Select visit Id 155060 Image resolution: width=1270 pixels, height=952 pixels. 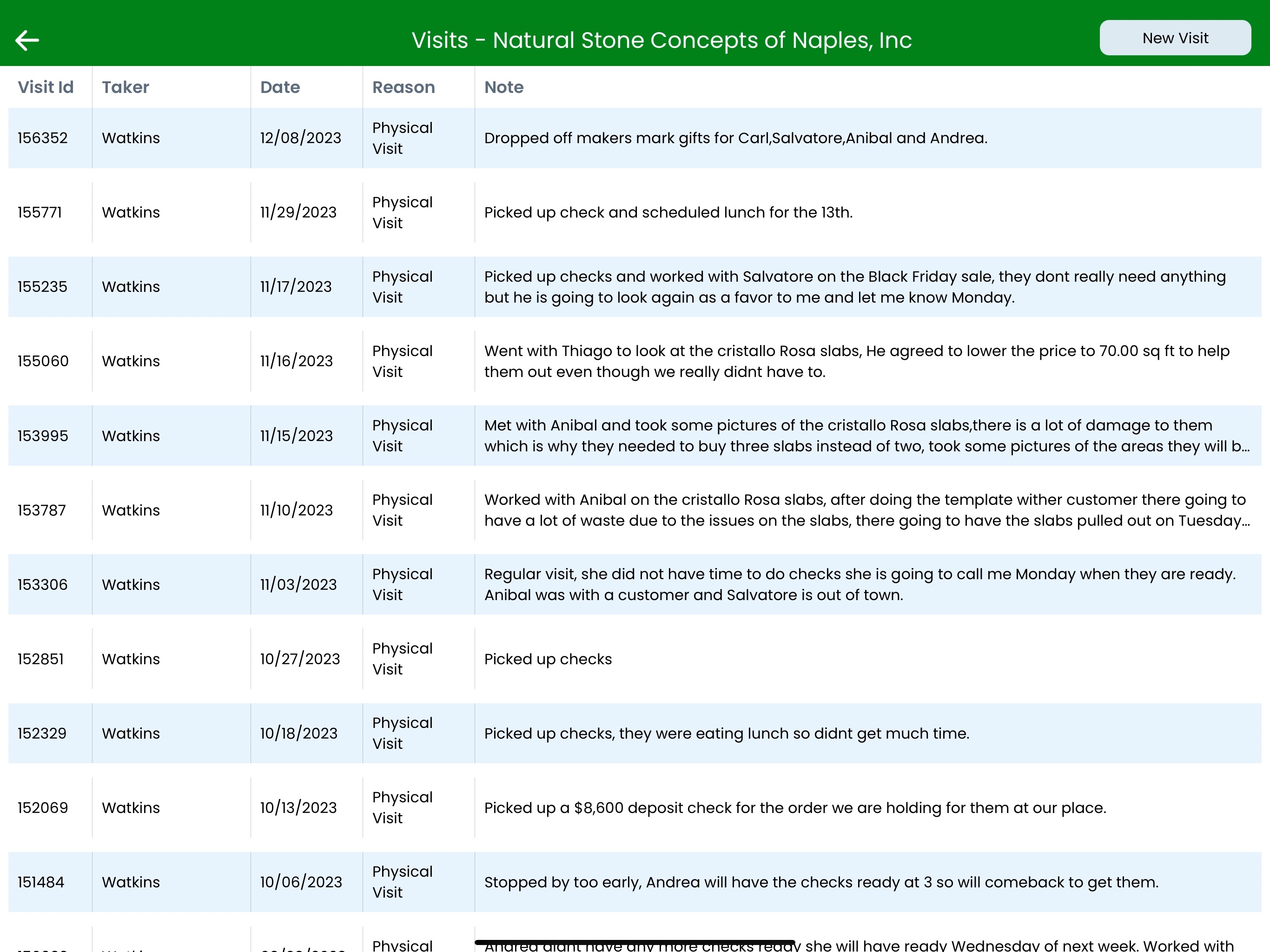pos(43,361)
